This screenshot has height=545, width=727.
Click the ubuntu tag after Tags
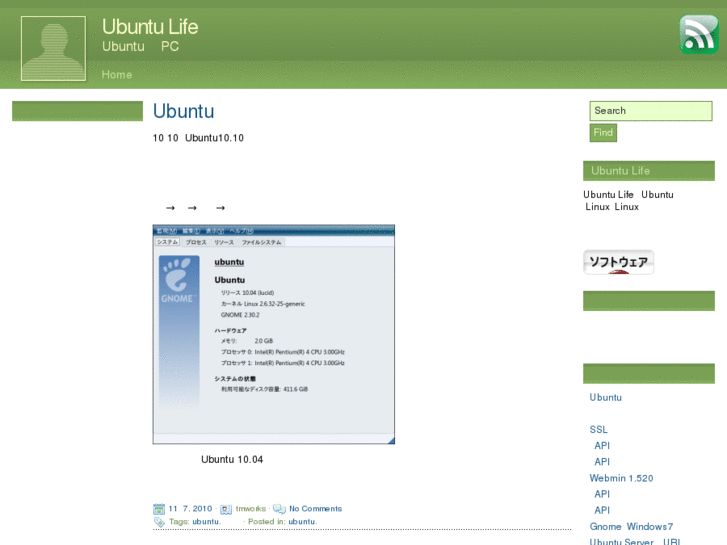(x=206, y=522)
